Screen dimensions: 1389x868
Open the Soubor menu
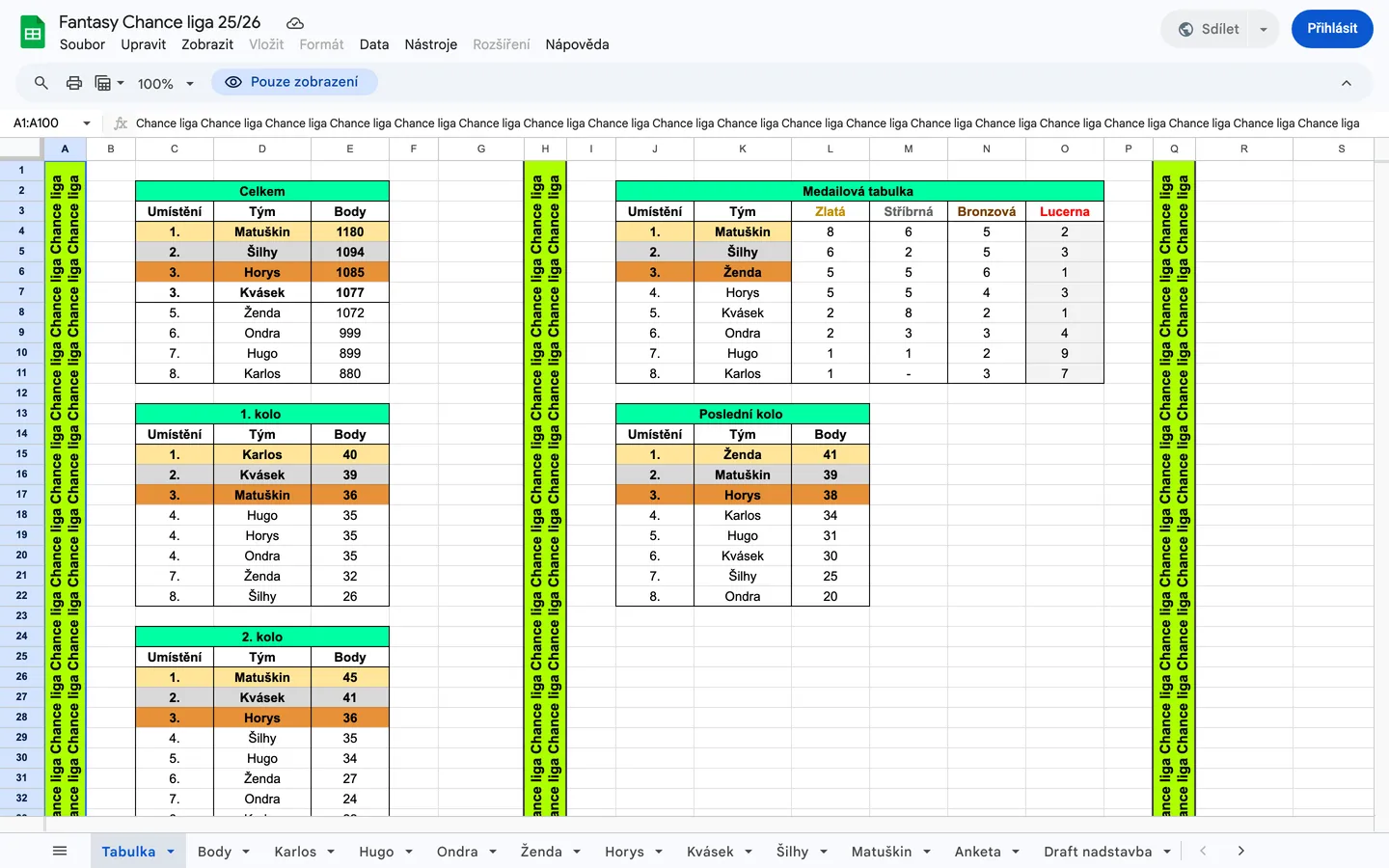coord(82,44)
